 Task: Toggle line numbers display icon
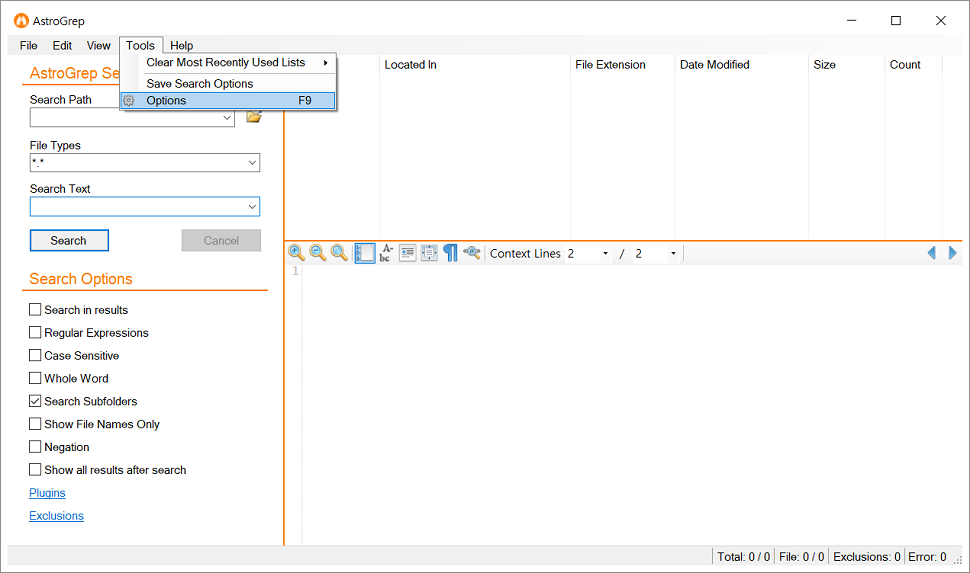point(364,253)
